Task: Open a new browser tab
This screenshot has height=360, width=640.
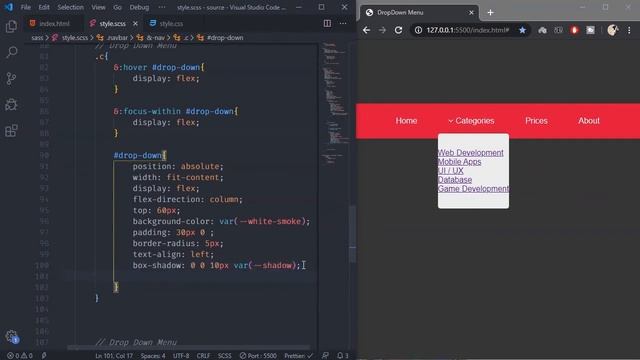Action: pos(491,13)
